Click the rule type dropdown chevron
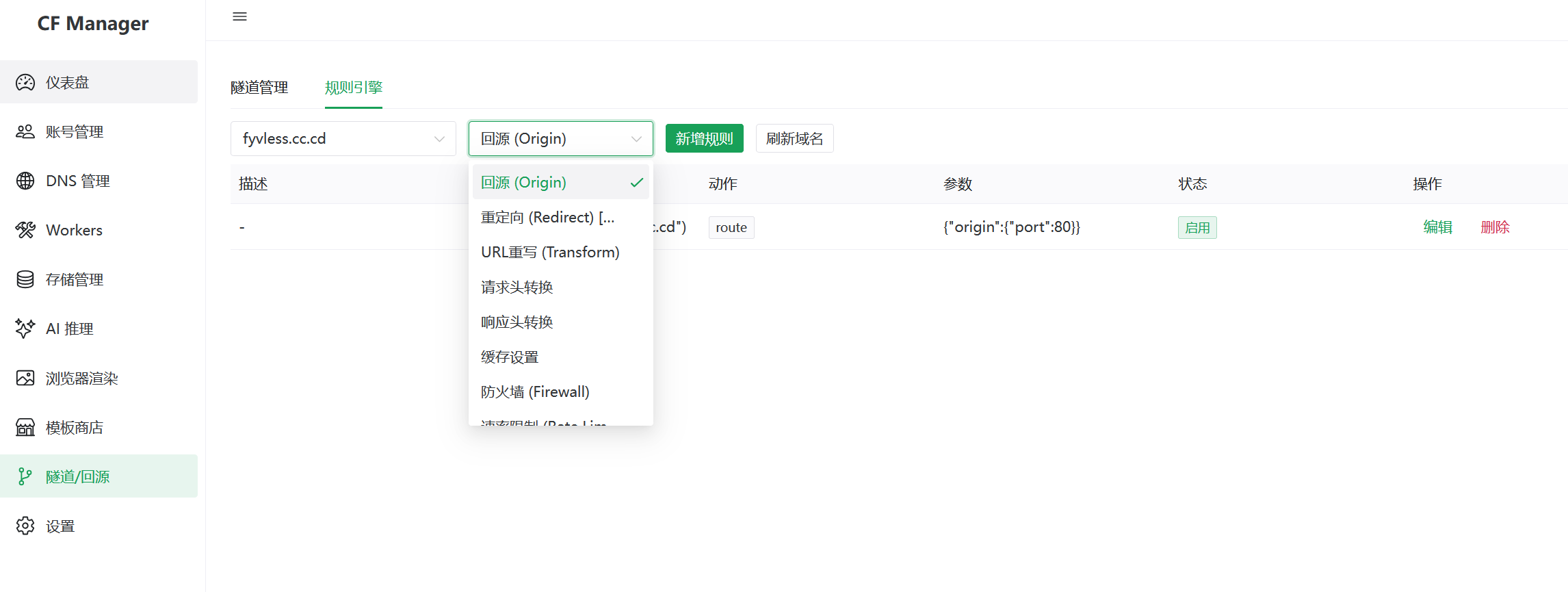The image size is (1568, 592). [x=636, y=139]
